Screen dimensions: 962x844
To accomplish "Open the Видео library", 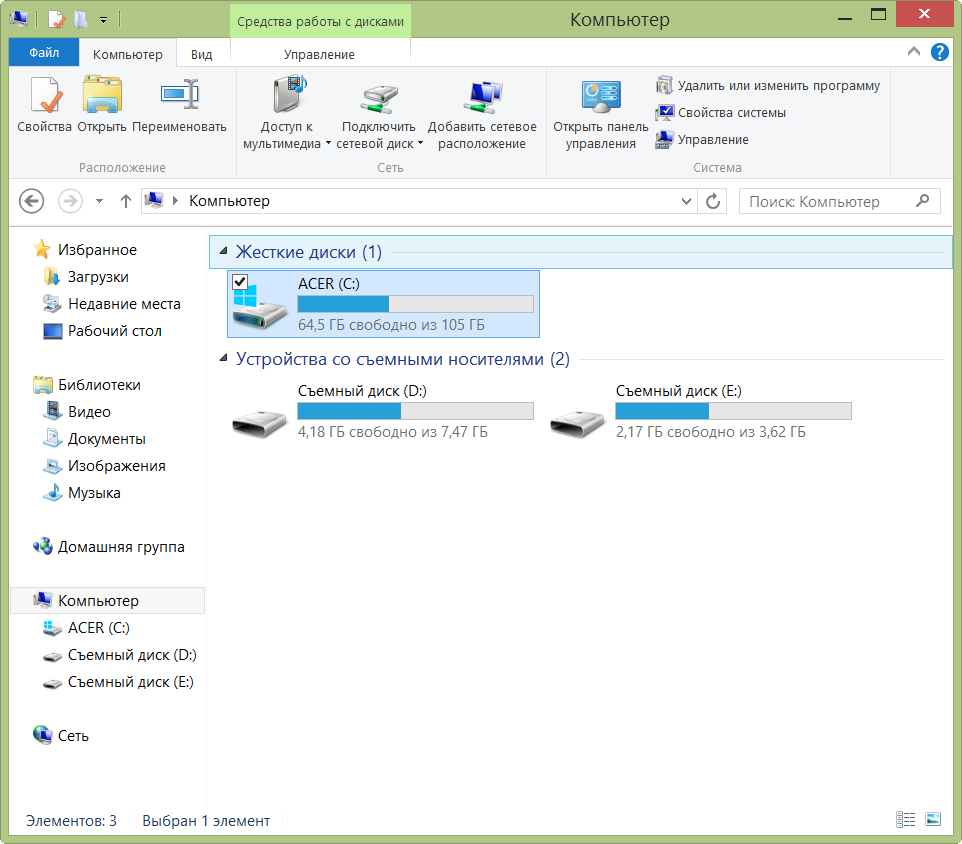I will pyautogui.click(x=77, y=412).
